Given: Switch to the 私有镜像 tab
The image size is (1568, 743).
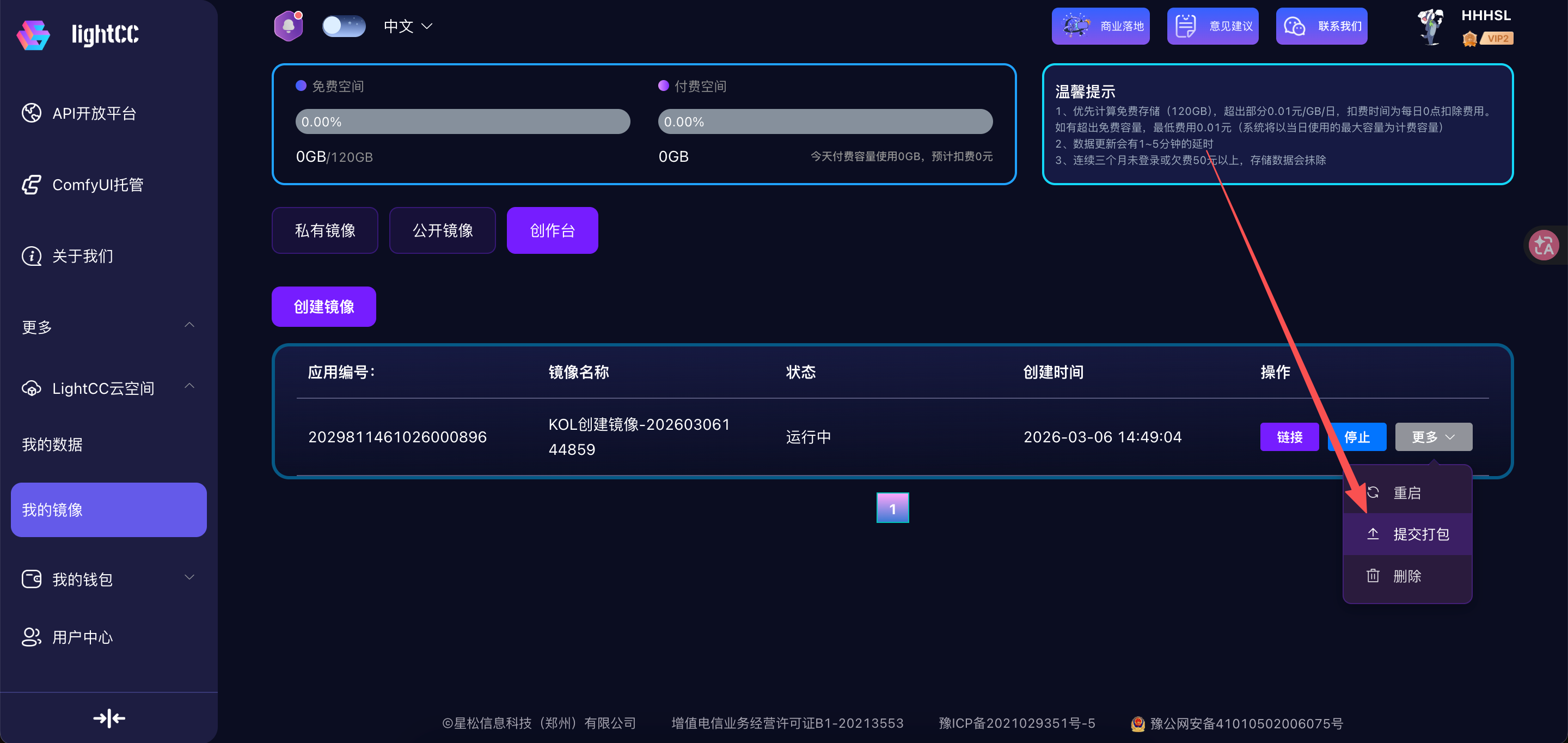Looking at the screenshot, I should tap(324, 230).
